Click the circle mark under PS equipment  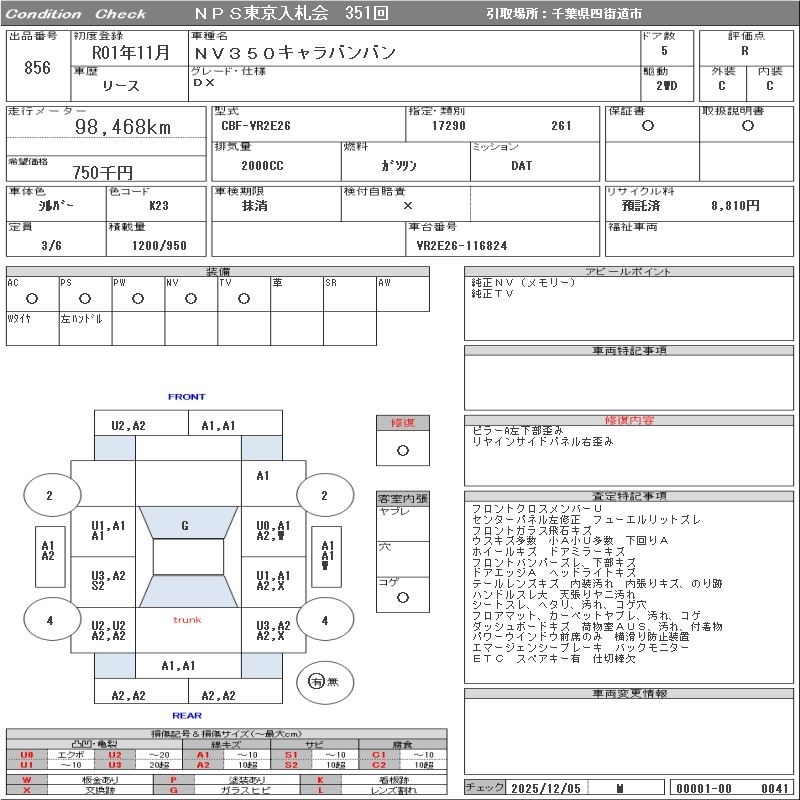84,298
